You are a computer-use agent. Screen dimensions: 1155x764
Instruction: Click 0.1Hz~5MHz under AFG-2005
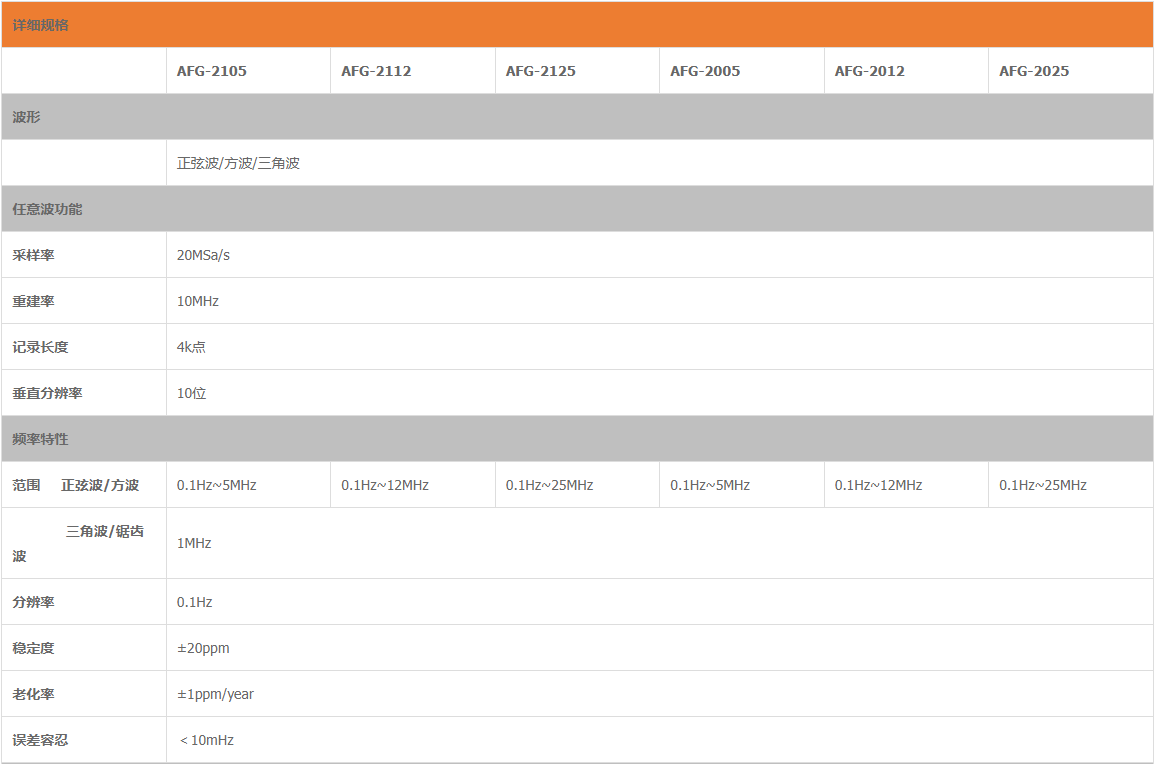tap(710, 486)
